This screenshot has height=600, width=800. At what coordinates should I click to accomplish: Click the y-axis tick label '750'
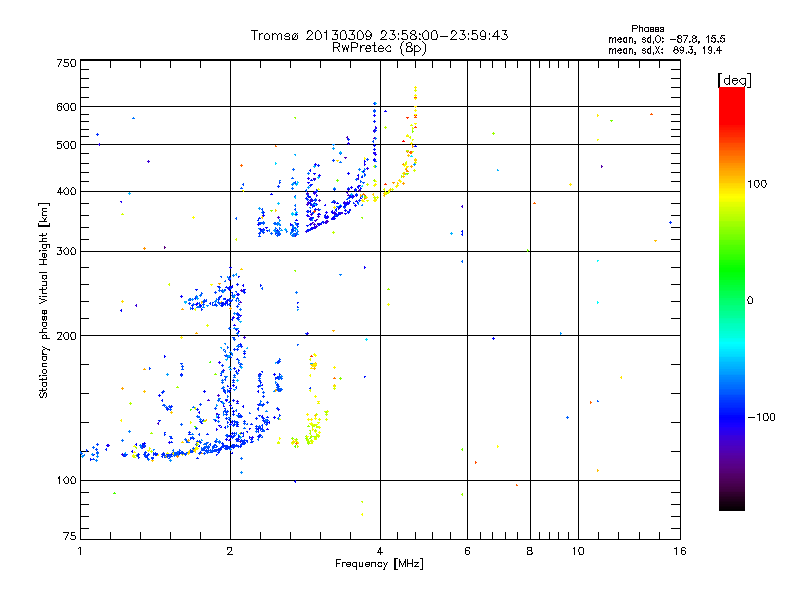pyautogui.click(x=66, y=63)
